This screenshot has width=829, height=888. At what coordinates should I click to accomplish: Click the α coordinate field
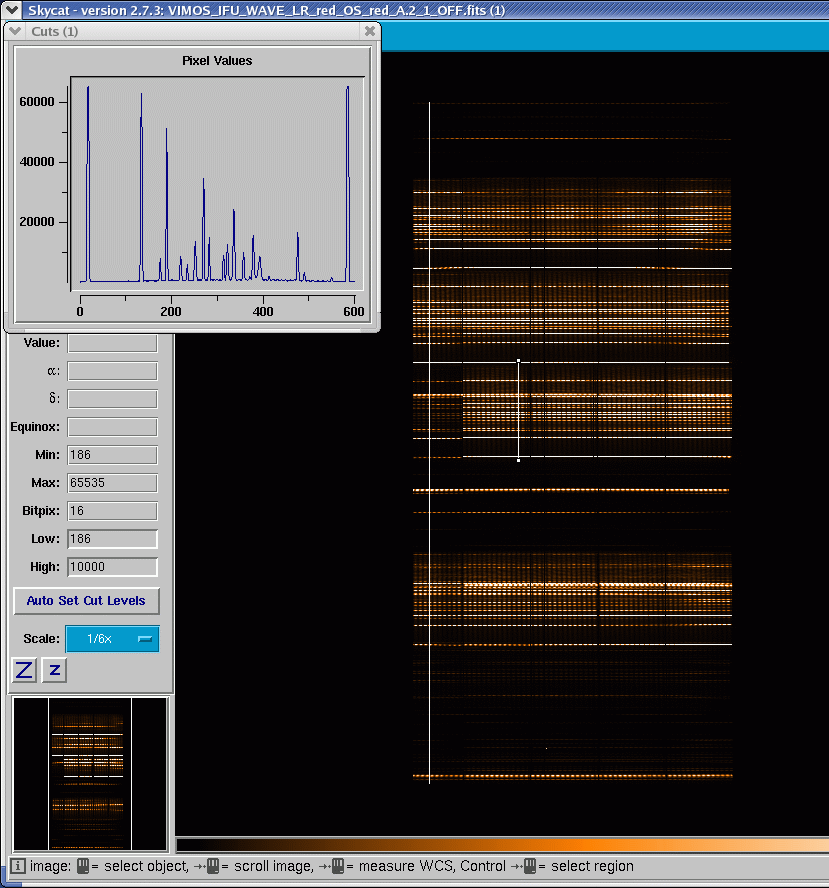[113, 371]
